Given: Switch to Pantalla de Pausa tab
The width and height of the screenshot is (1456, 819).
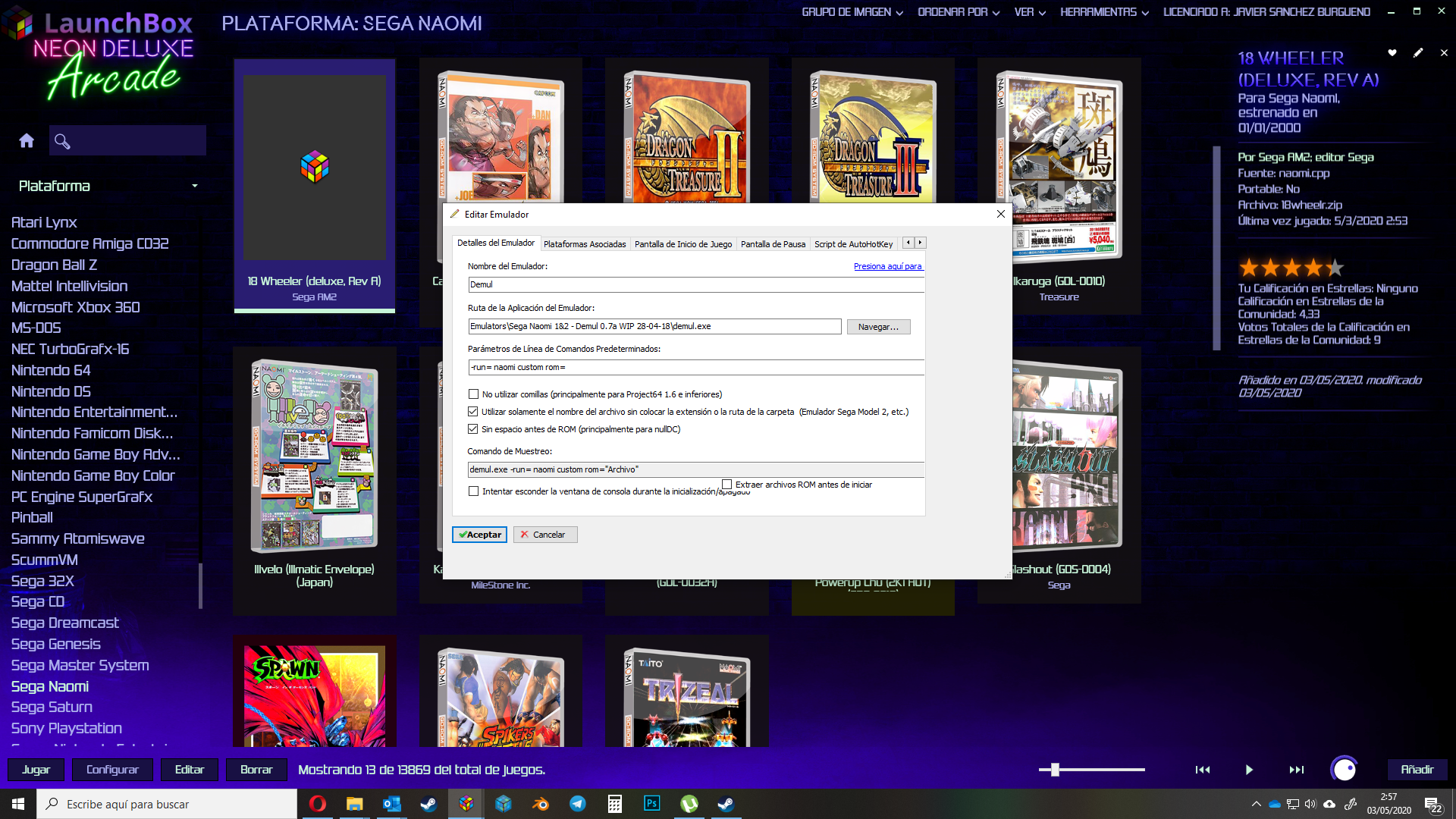Looking at the screenshot, I should click(x=773, y=244).
